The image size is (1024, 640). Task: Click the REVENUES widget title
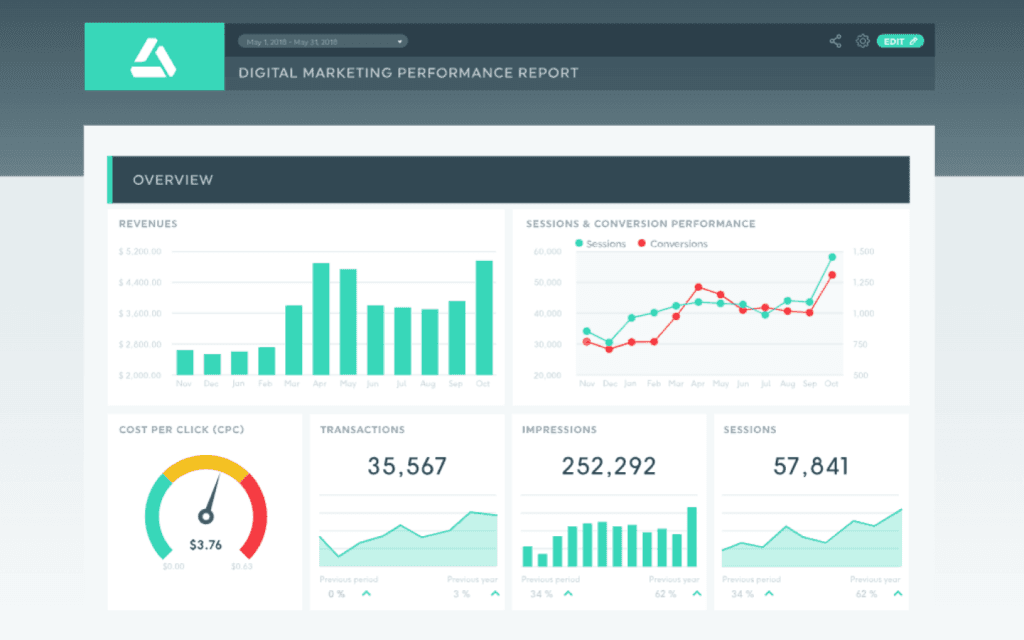coord(148,223)
